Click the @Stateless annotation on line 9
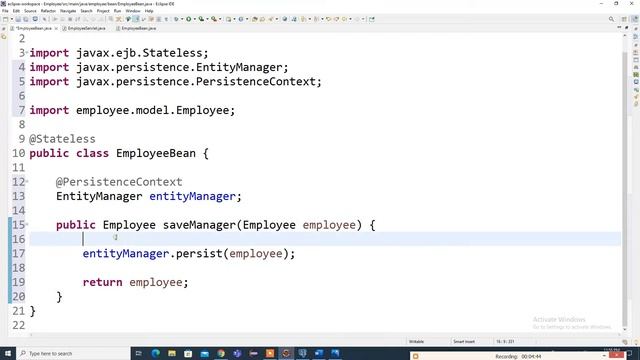Image resolution: width=640 pixels, height=360 pixels. 62,139
